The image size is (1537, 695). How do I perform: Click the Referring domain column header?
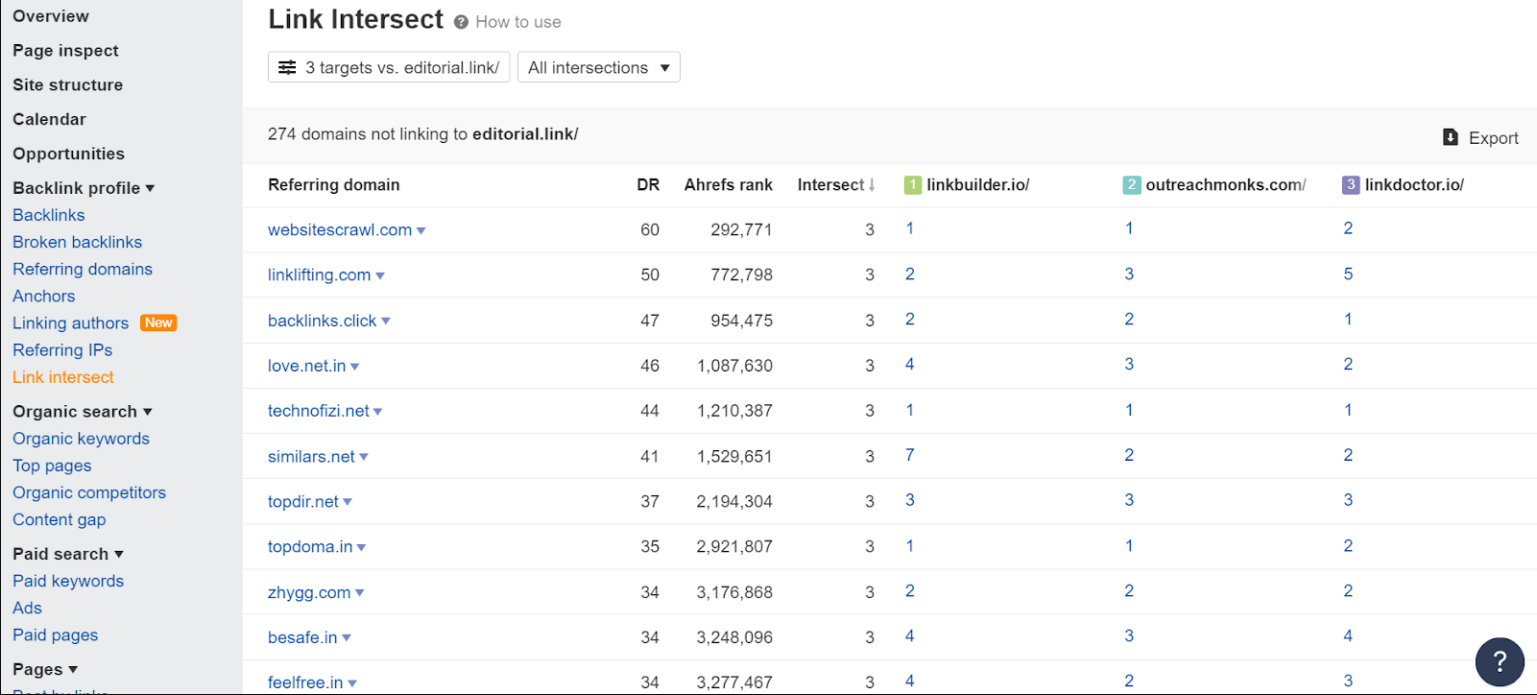click(x=334, y=185)
